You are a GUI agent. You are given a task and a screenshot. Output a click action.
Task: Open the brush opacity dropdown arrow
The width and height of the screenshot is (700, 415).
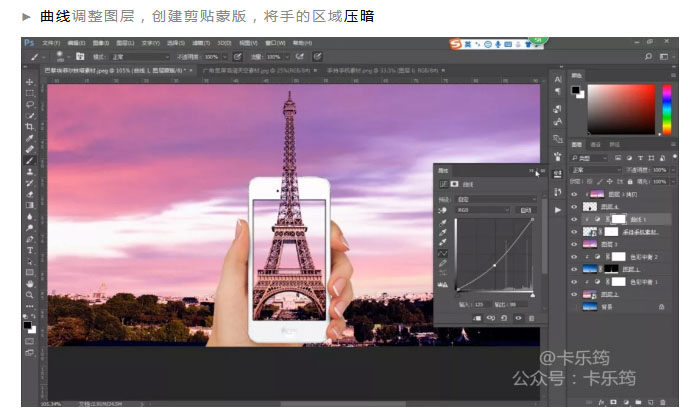(x=225, y=57)
